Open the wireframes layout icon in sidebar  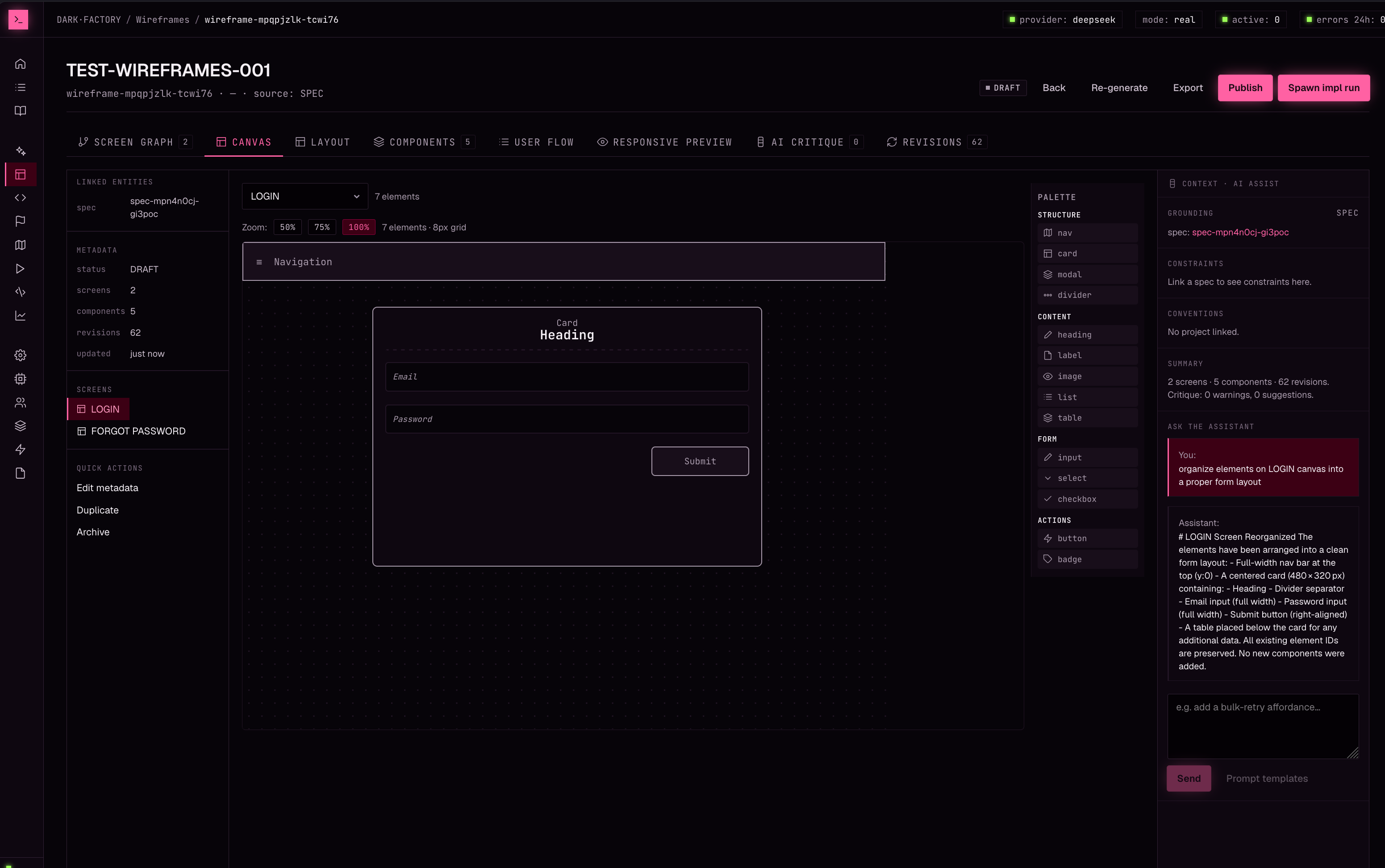click(20, 175)
